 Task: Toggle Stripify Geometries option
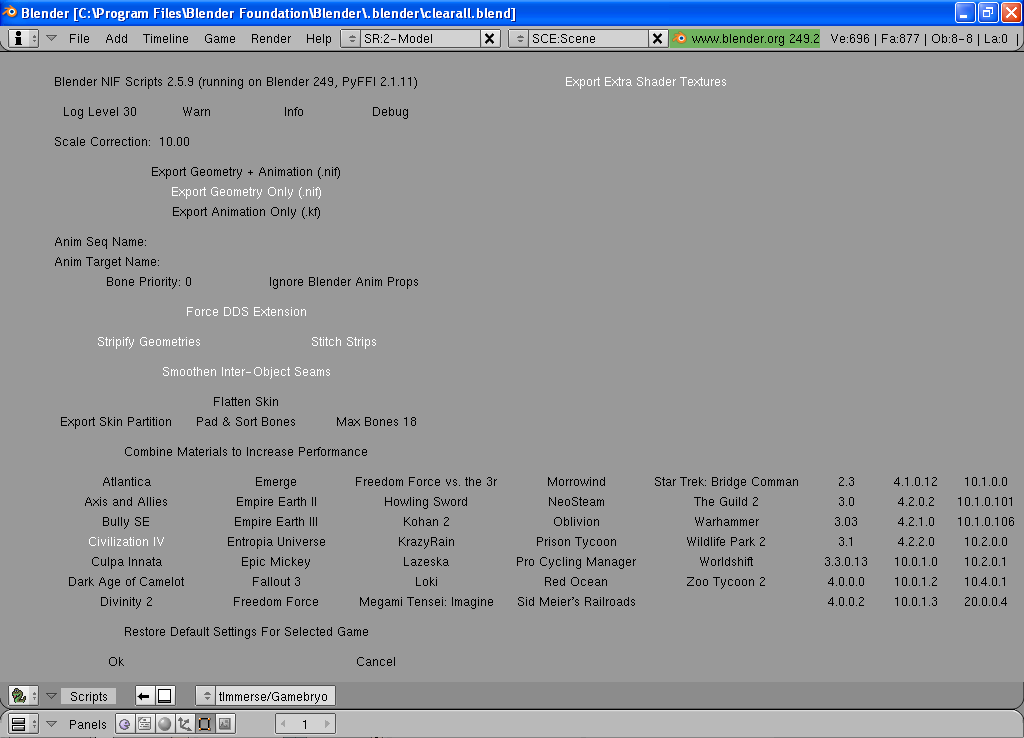click(x=149, y=342)
